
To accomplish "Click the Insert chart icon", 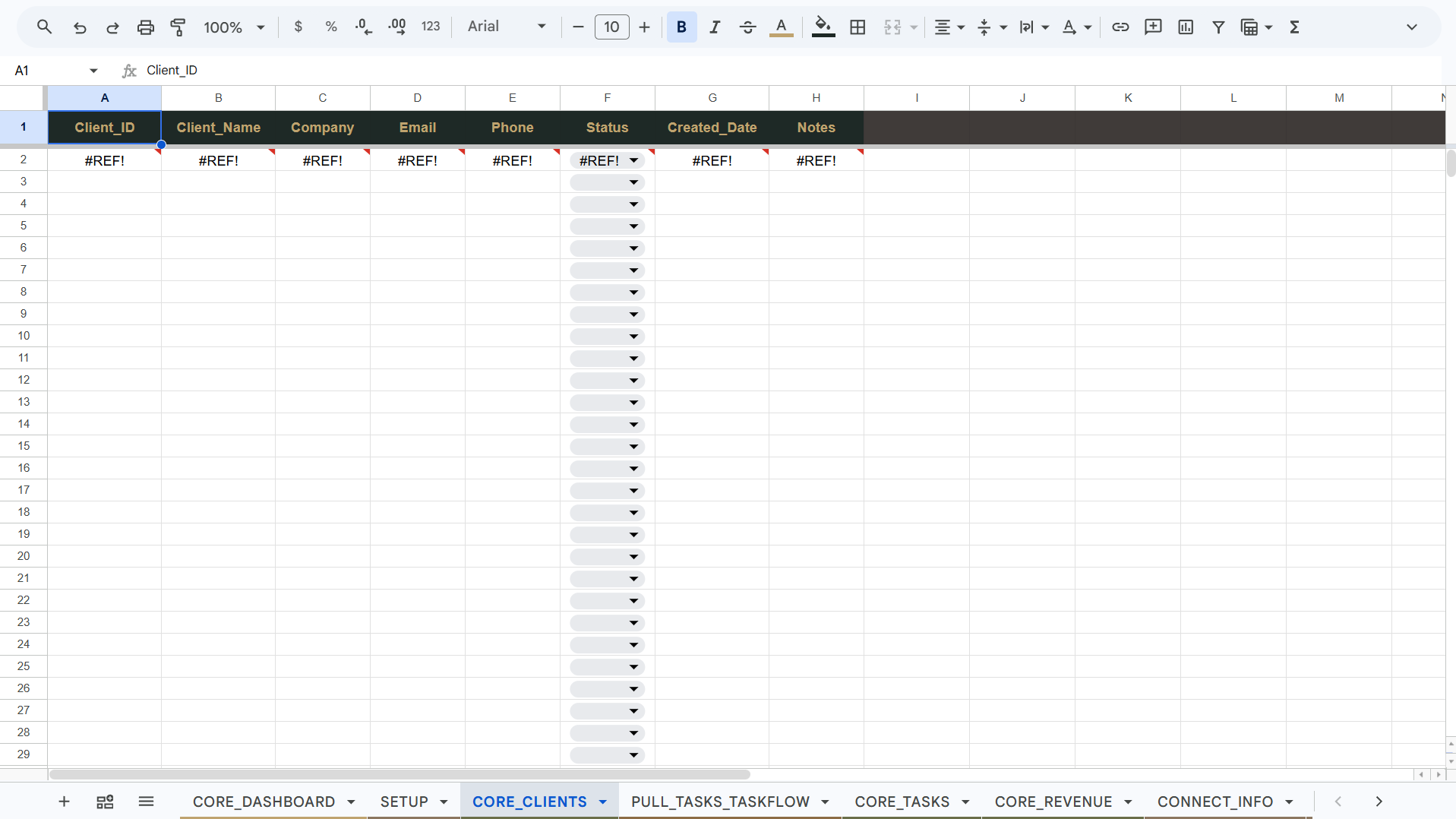I will [1186, 27].
